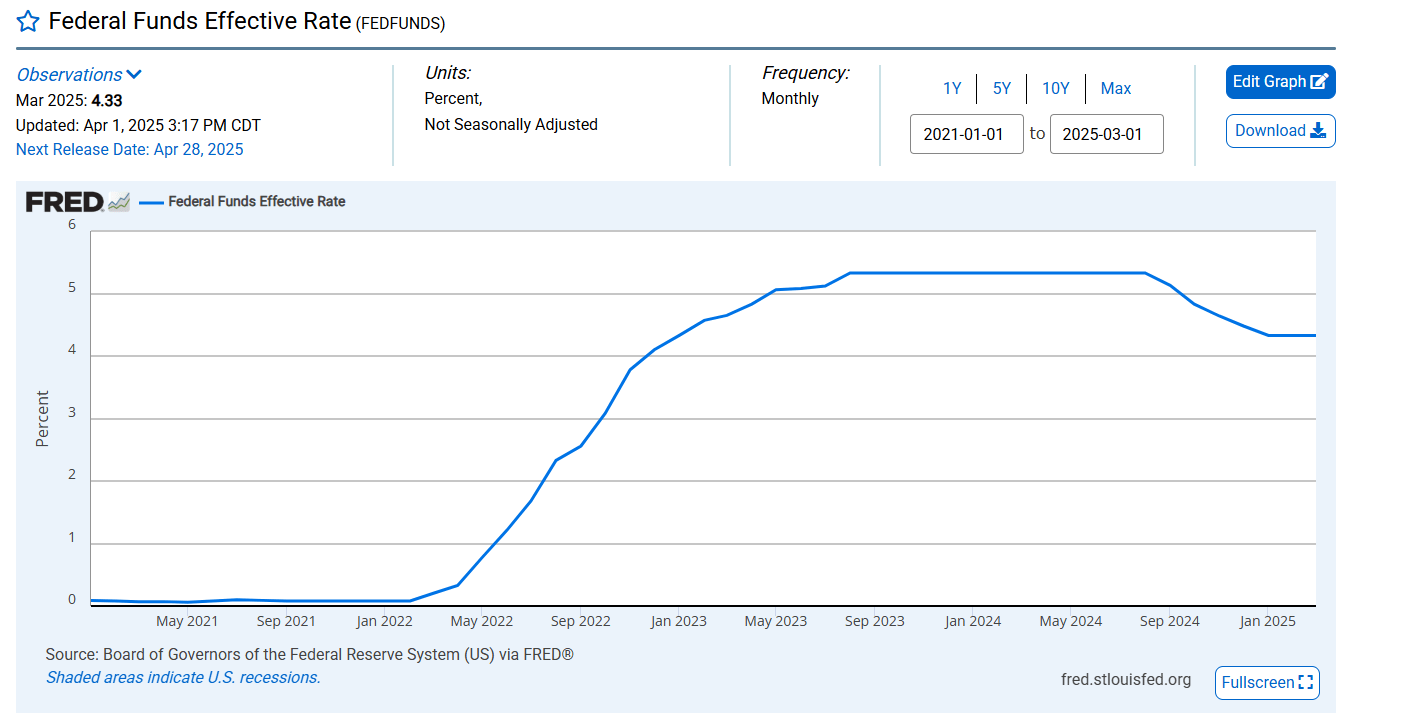Select the 5Y date range

[1002, 88]
